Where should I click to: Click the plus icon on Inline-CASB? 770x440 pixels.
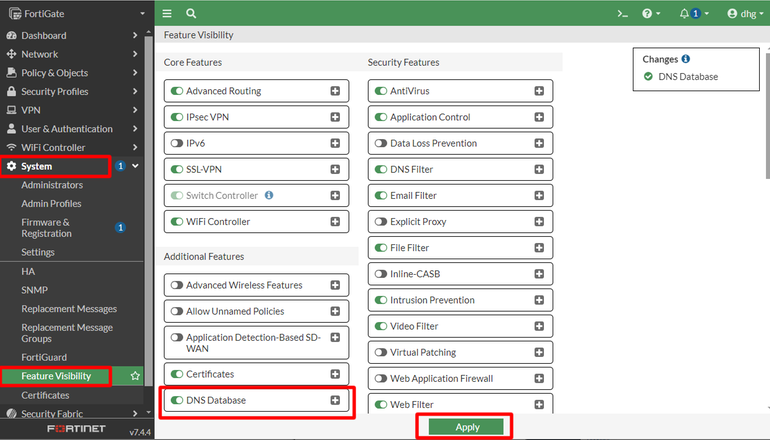coord(539,274)
